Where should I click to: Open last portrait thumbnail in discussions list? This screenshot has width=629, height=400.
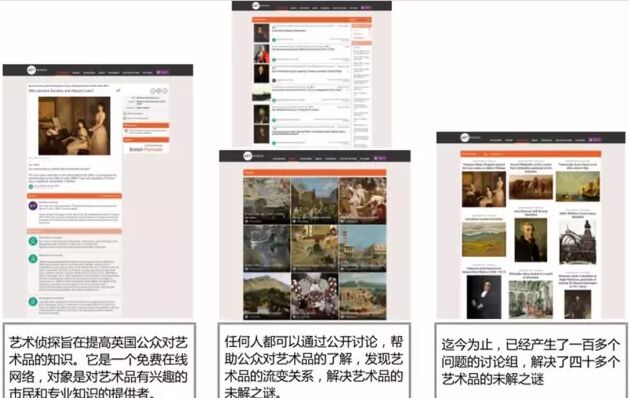point(262,134)
